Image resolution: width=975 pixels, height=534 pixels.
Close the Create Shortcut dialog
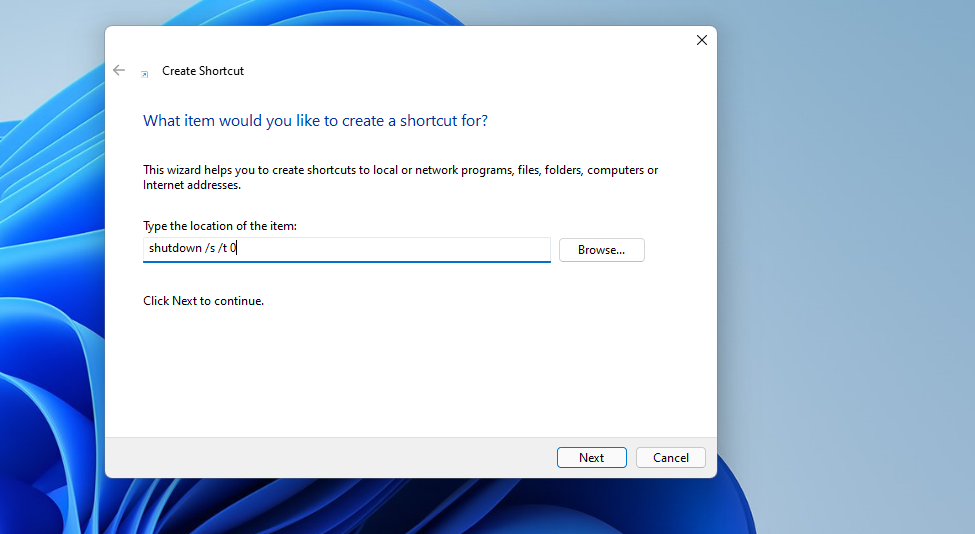point(702,40)
